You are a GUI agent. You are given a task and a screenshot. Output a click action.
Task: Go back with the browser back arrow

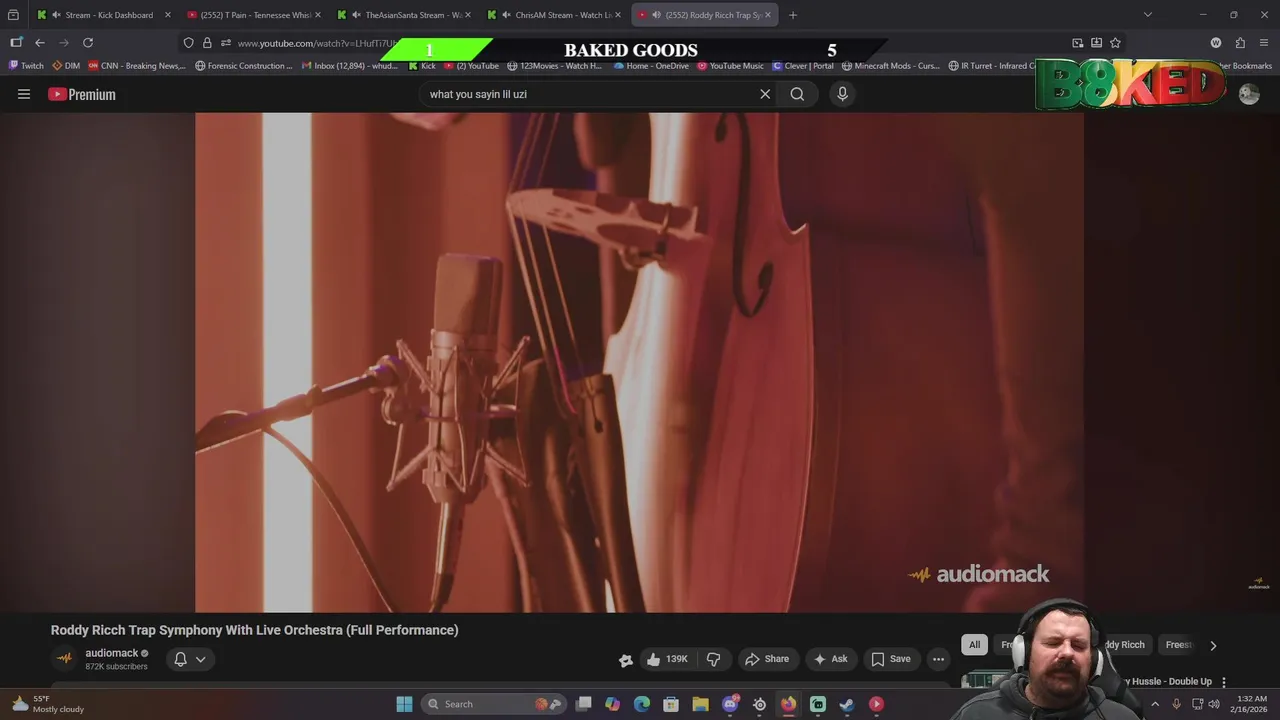pos(40,42)
